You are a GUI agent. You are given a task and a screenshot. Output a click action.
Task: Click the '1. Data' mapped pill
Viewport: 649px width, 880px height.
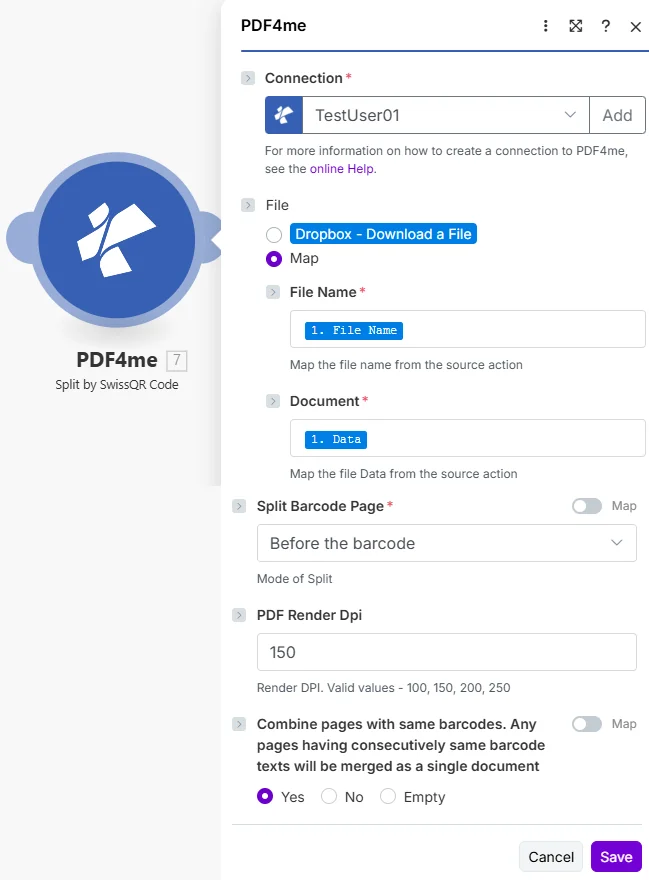tap(336, 439)
